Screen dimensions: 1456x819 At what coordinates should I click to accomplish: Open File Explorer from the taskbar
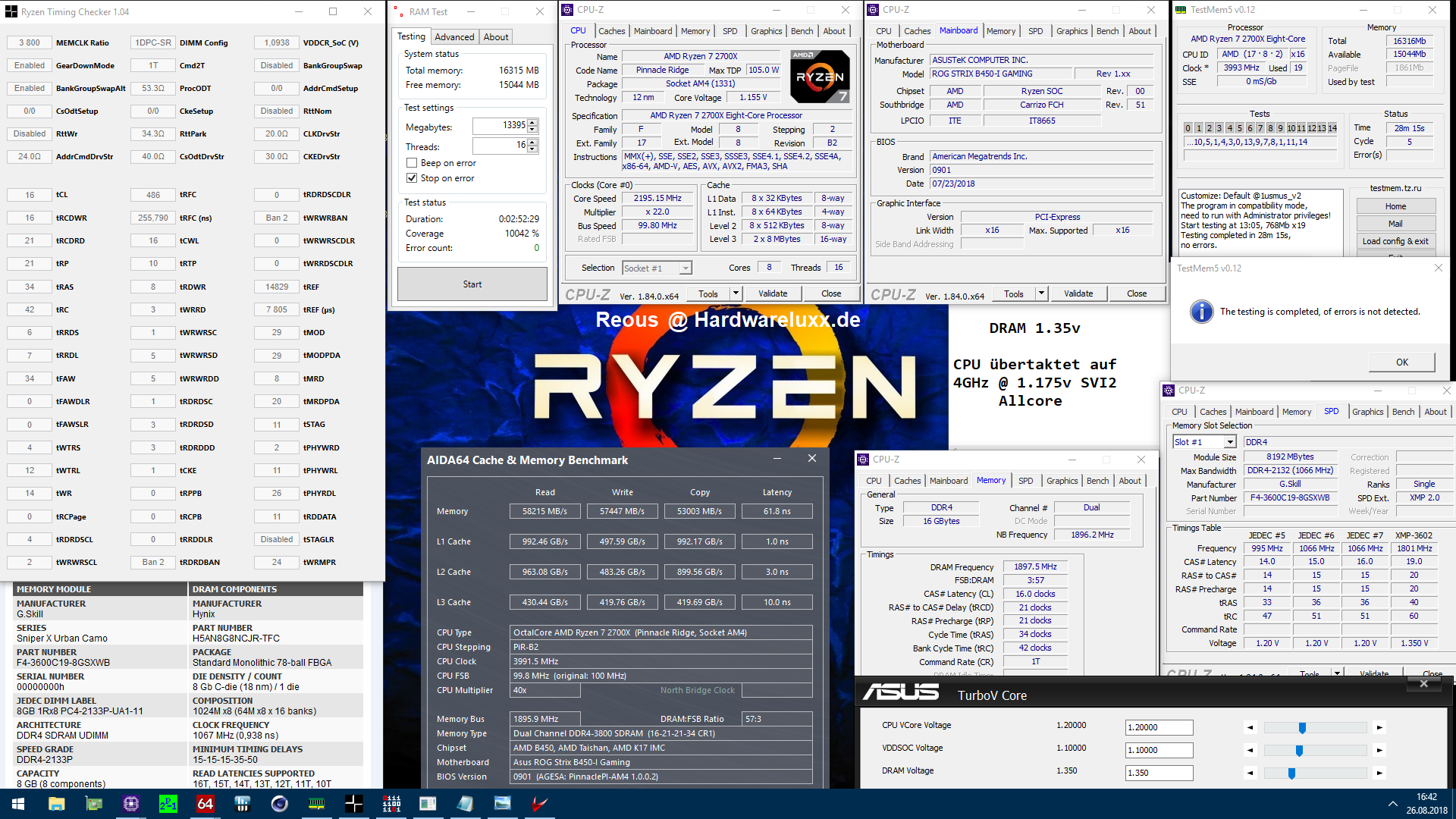coord(57,804)
